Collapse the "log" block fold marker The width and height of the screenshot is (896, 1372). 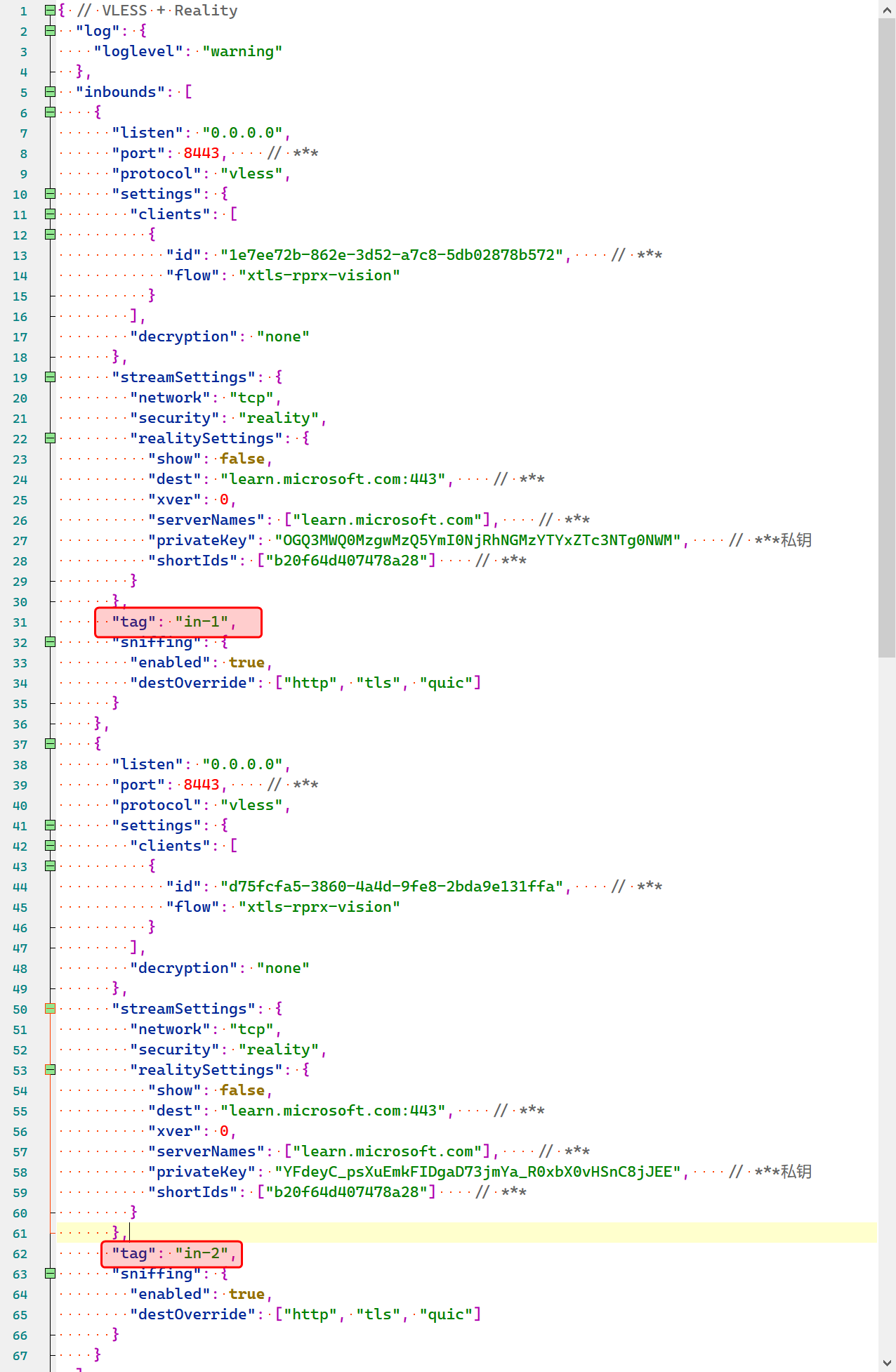coord(50,31)
